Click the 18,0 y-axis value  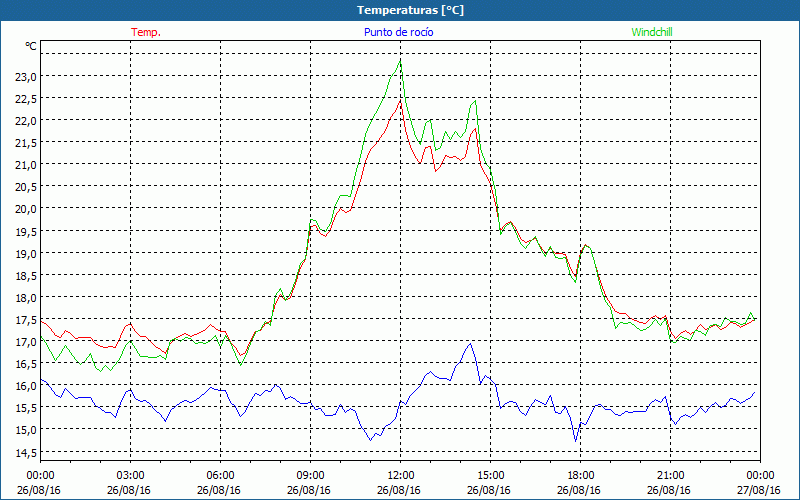click(x=26, y=298)
